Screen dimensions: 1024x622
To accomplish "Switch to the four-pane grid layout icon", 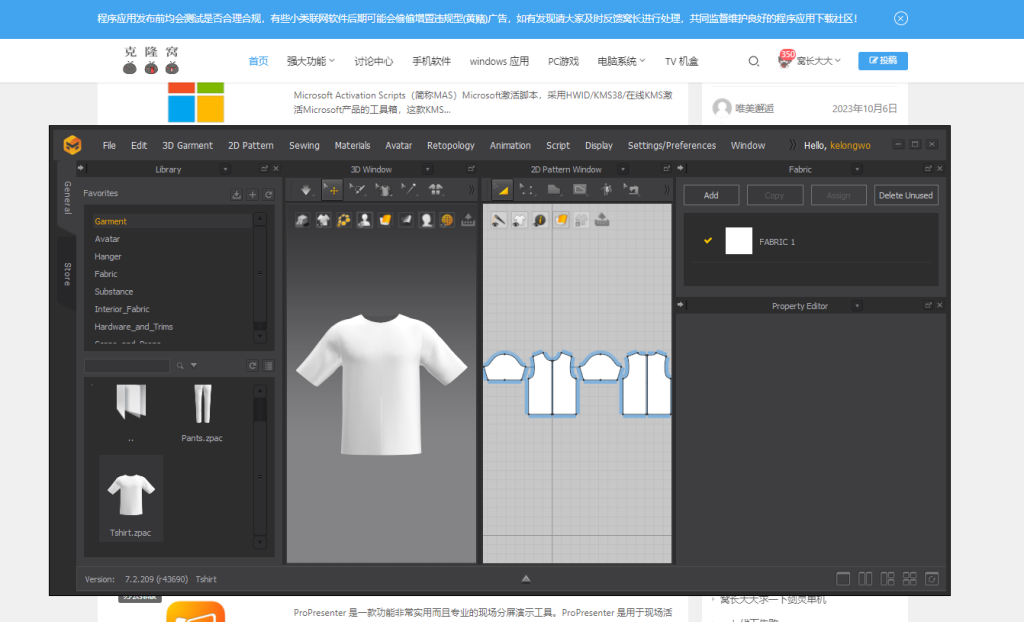I will pos(909,579).
